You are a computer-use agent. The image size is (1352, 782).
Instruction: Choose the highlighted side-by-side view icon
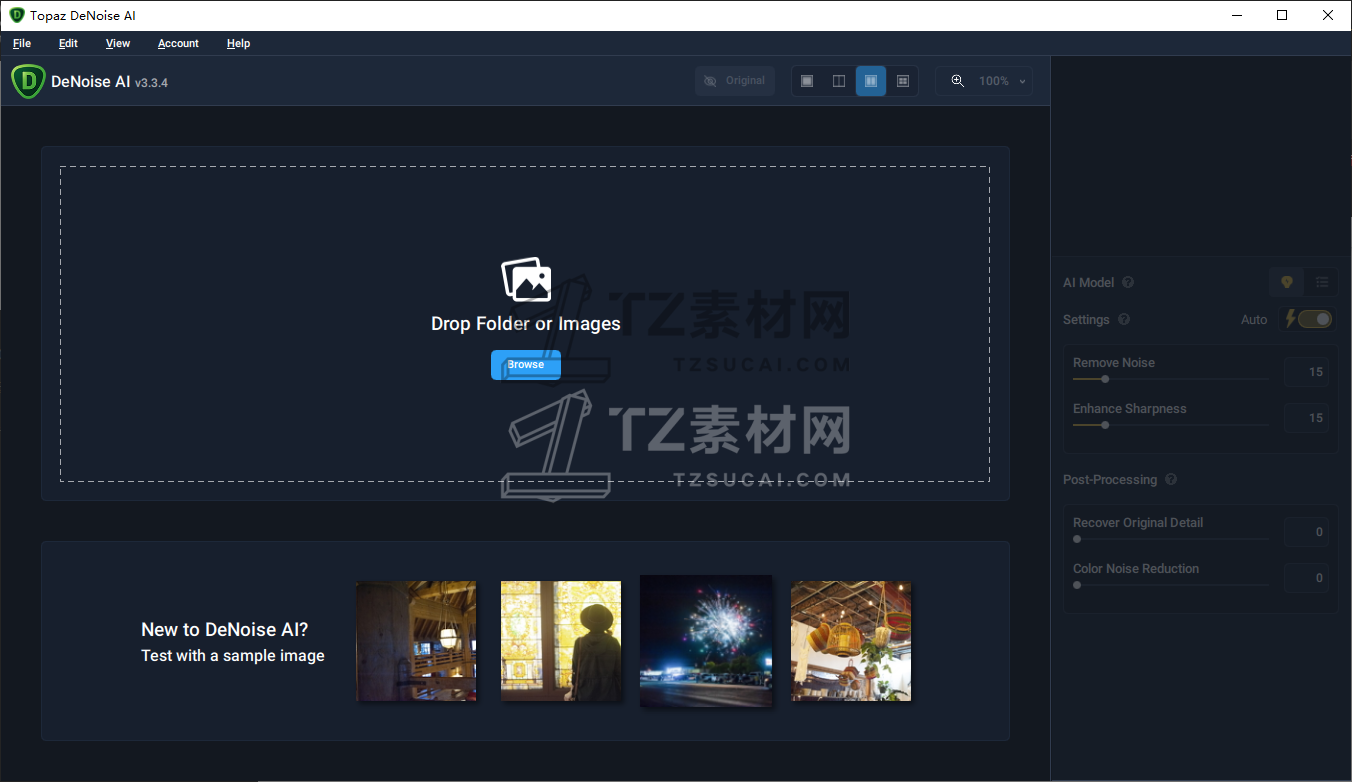pyautogui.click(x=871, y=81)
